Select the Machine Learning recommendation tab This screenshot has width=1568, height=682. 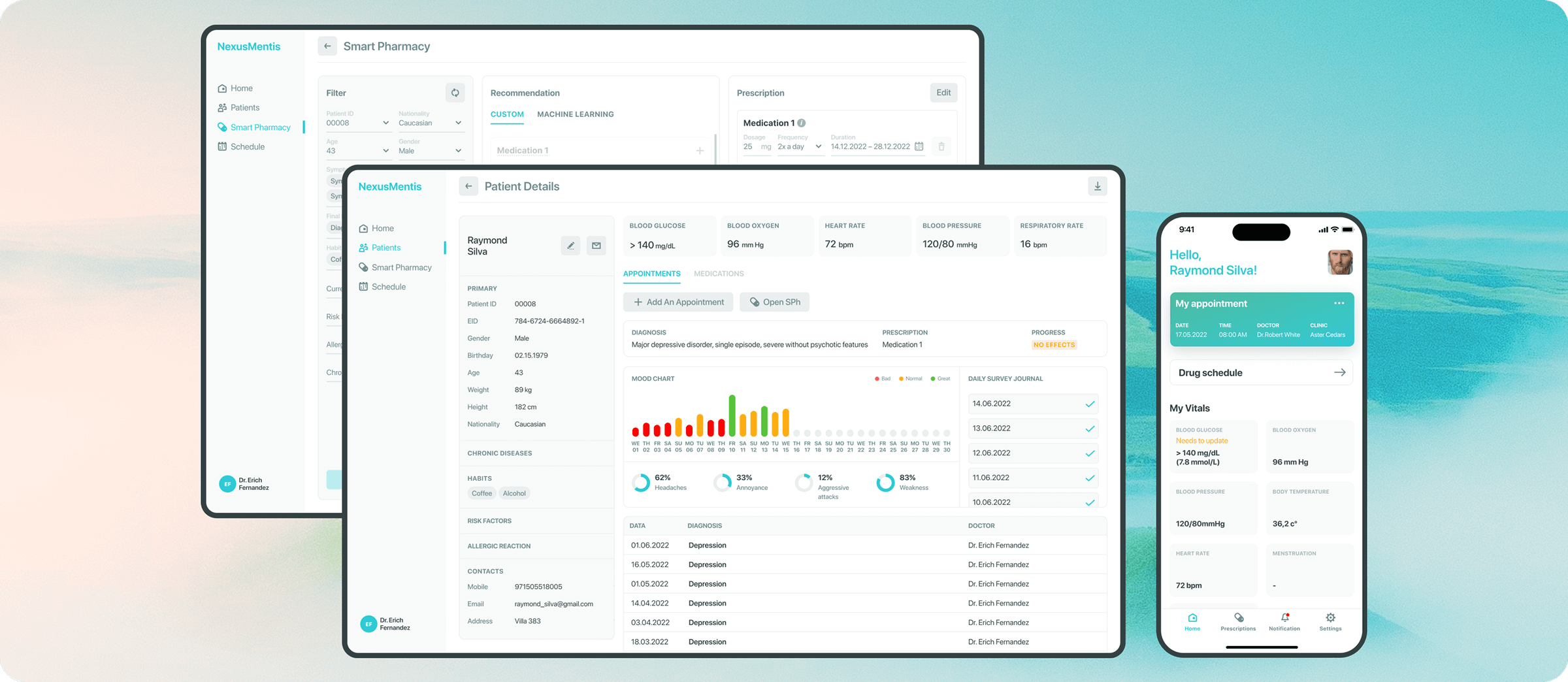(576, 114)
